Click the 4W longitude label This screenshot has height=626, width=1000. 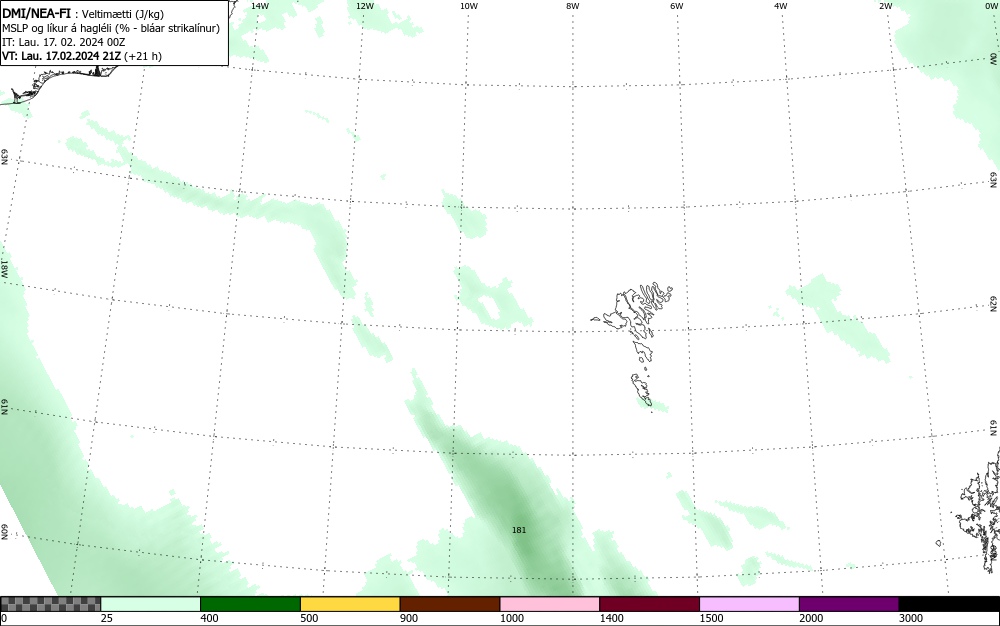pos(781,6)
